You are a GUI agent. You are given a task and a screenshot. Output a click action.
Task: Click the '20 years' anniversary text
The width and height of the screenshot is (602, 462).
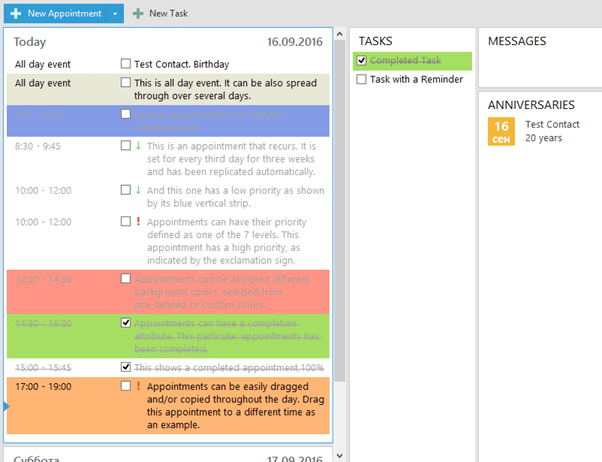(544, 138)
